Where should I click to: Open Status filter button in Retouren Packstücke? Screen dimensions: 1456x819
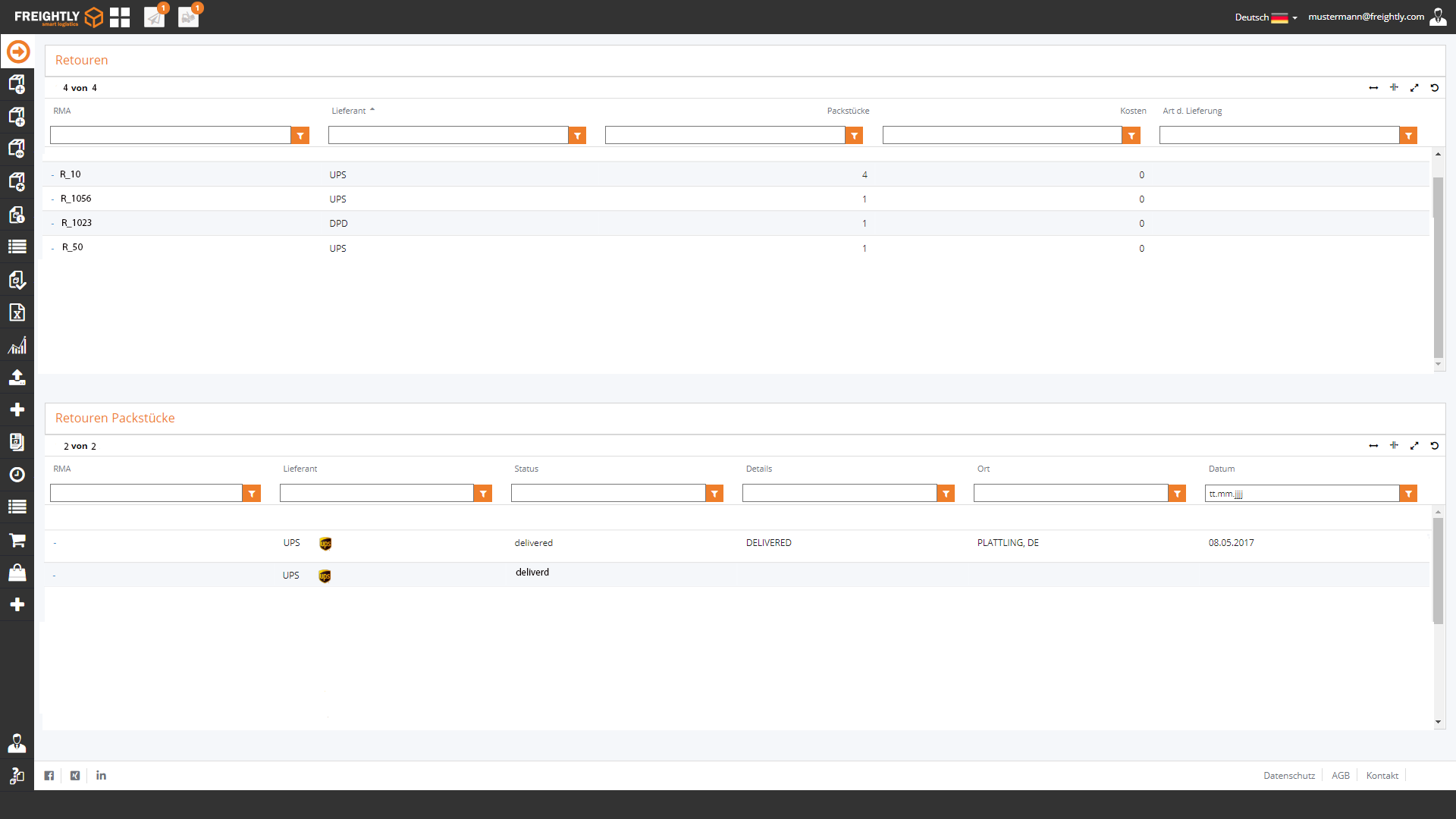point(714,494)
